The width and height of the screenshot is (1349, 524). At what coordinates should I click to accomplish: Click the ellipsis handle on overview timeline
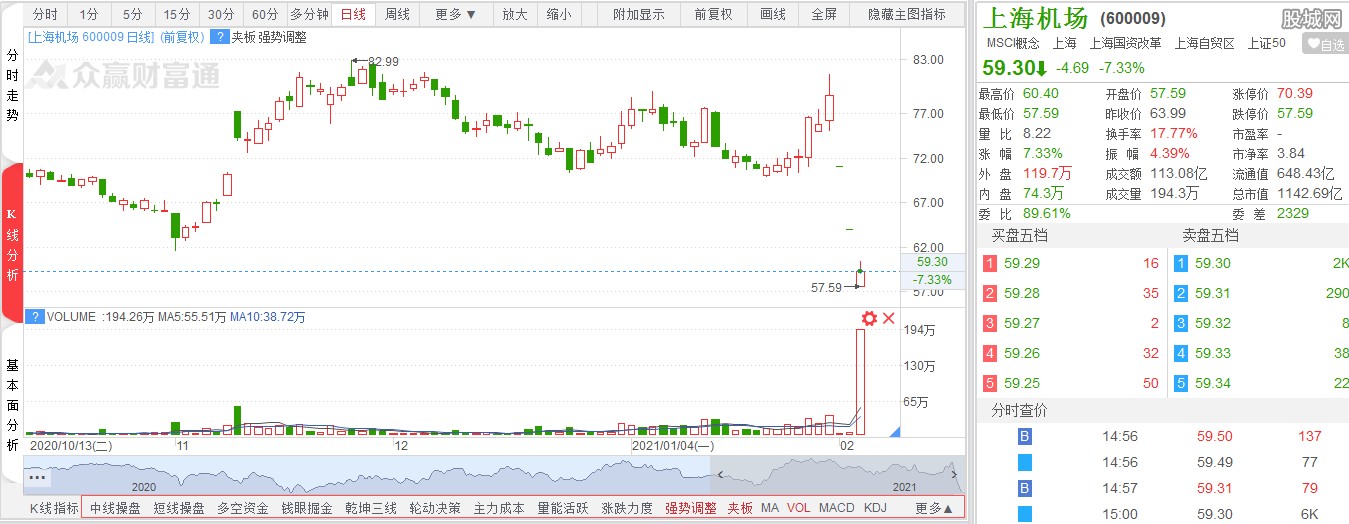[38, 477]
